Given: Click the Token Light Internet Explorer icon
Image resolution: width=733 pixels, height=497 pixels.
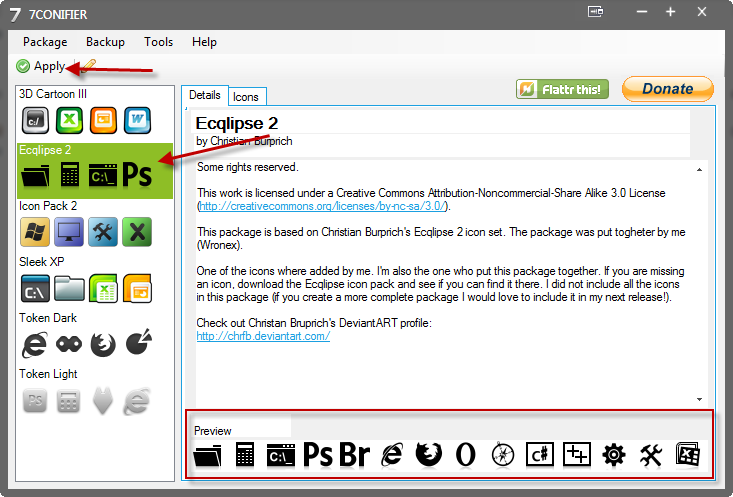Looking at the screenshot, I should click(x=137, y=401).
